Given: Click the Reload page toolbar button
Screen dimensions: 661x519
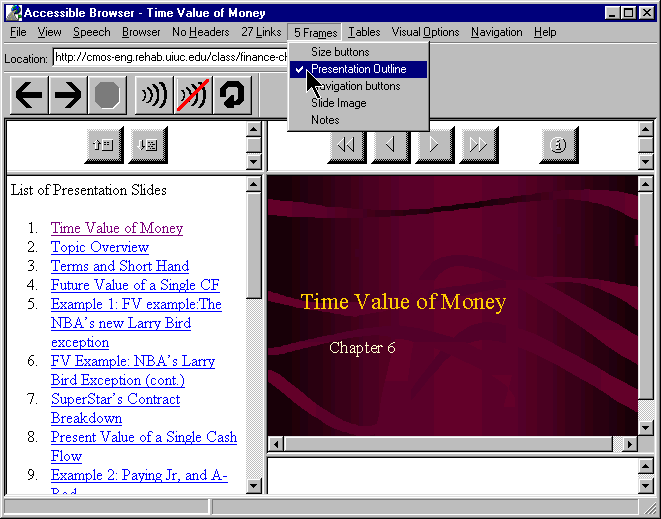Looking at the screenshot, I should point(232,95).
